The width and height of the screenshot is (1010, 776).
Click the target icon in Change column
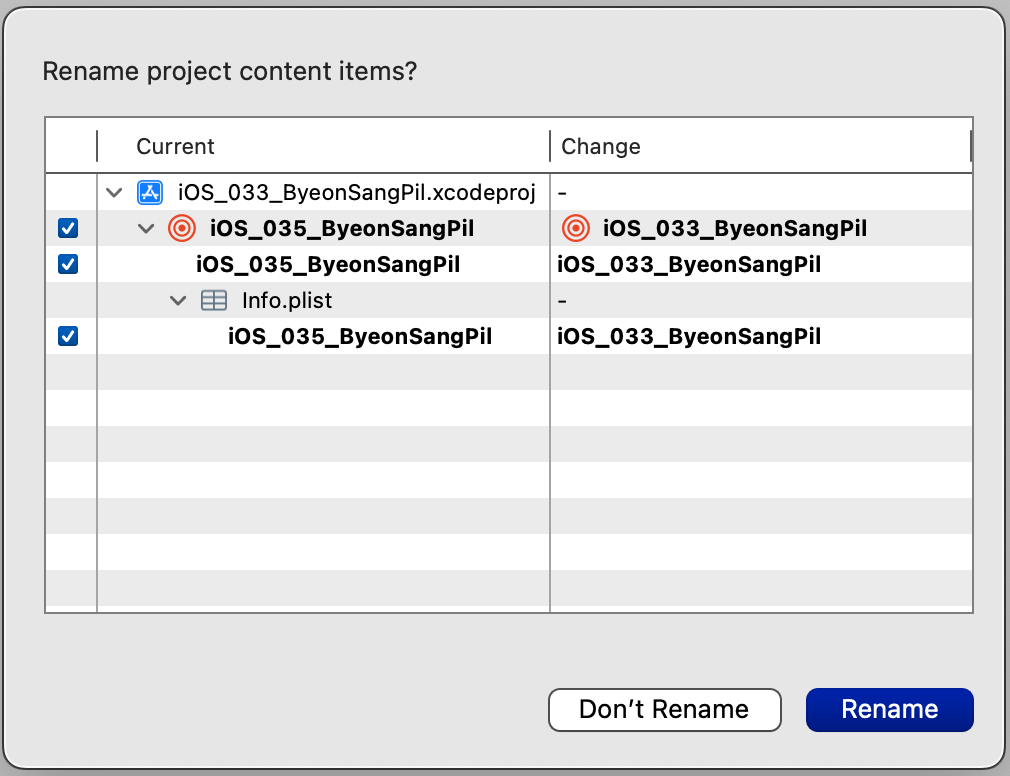[x=575, y=229]
